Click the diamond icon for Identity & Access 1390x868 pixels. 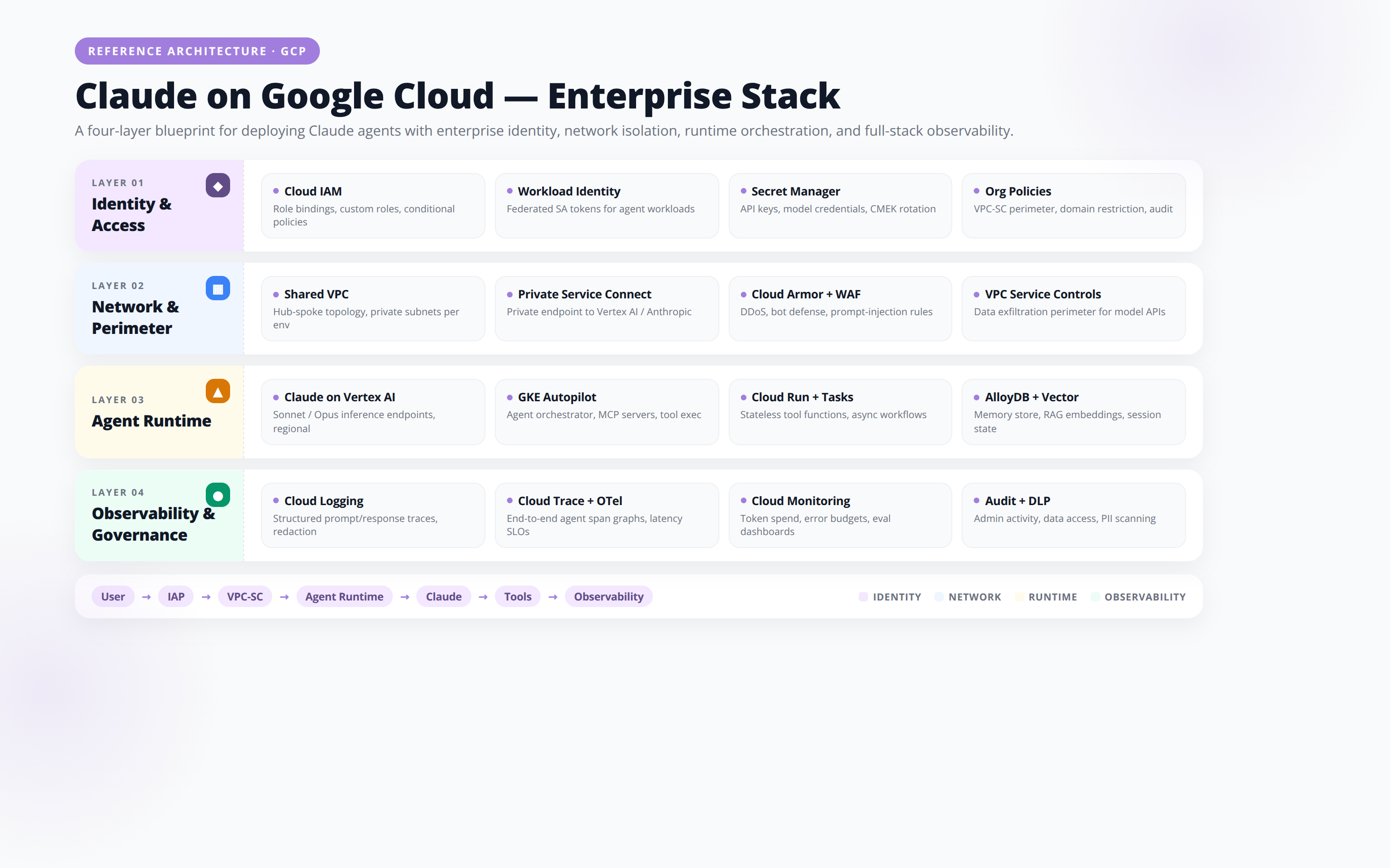(x=217, y=185)
